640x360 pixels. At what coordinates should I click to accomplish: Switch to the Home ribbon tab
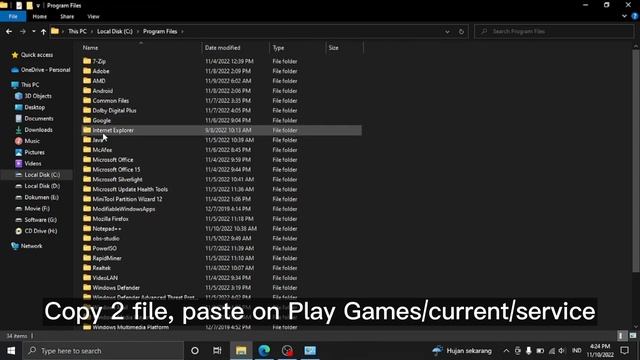[40, 16]
